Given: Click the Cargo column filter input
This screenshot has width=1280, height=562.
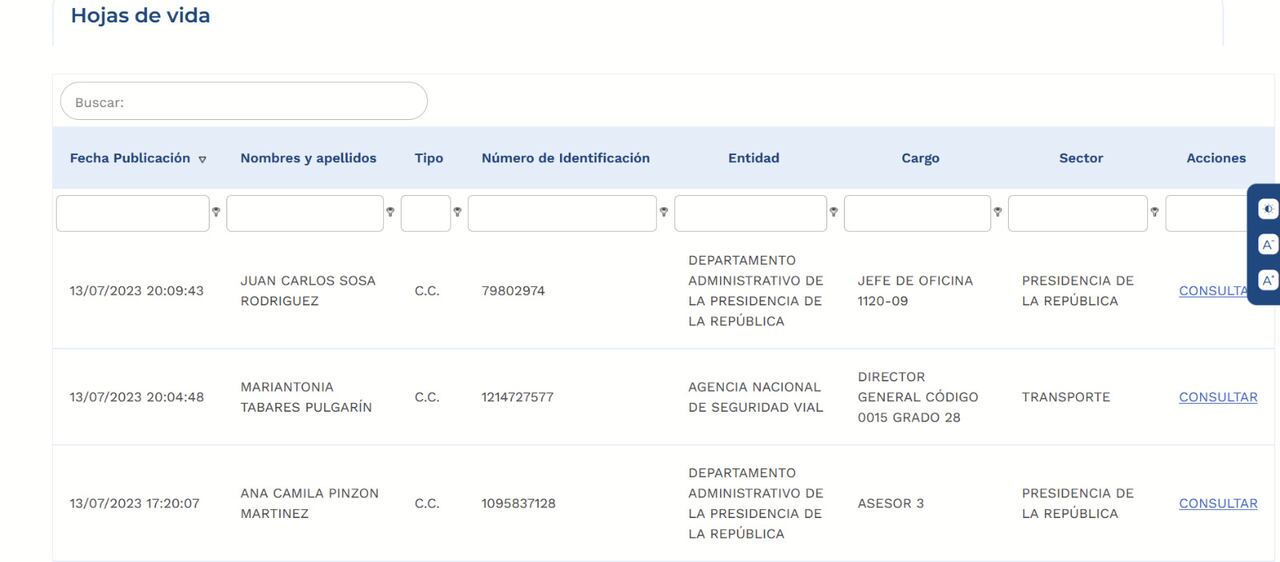Looking at the screenshot, I should click(x=917, y=213).
